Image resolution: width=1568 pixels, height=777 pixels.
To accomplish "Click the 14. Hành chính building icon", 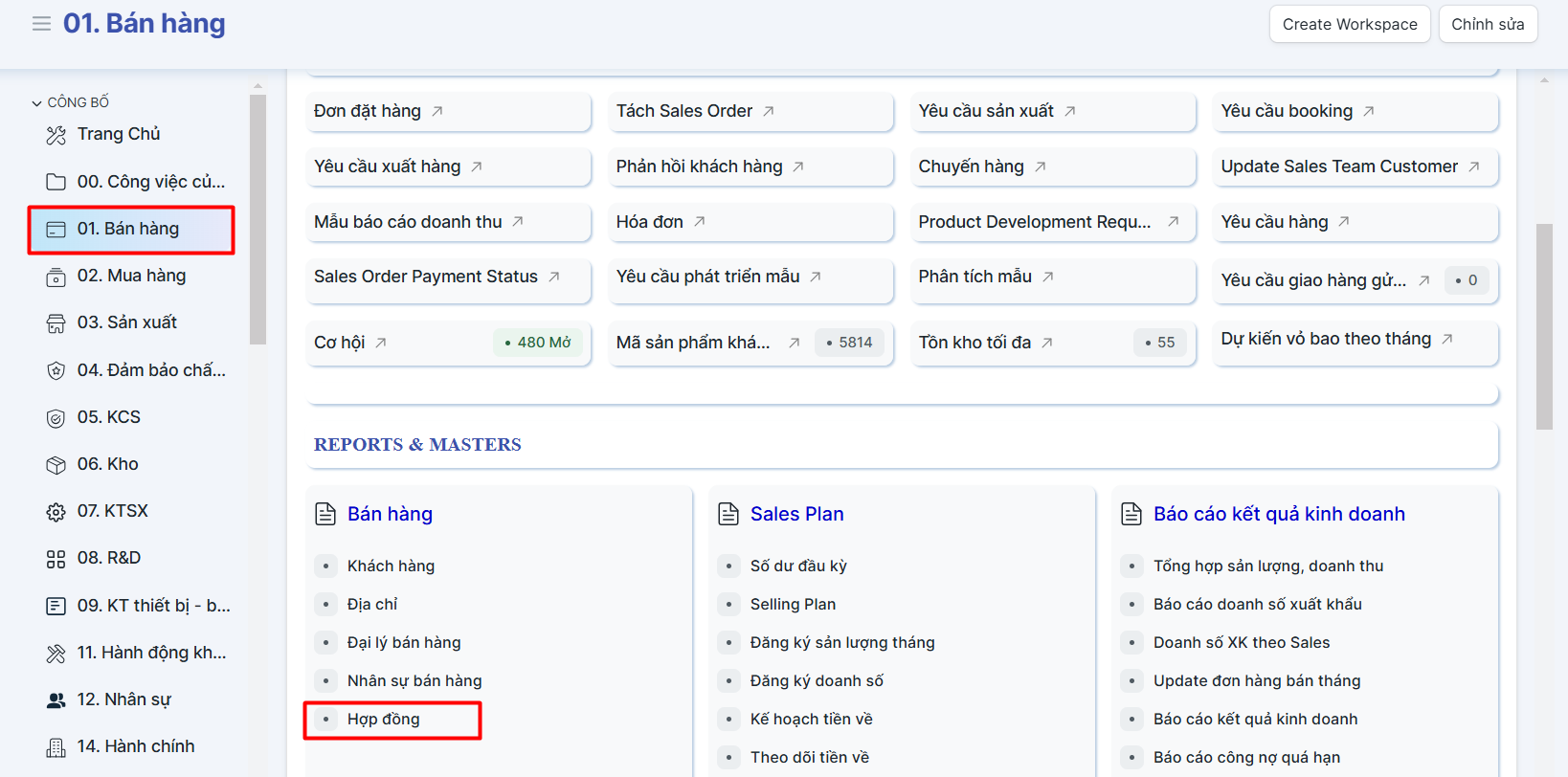I will click(56, 747).
